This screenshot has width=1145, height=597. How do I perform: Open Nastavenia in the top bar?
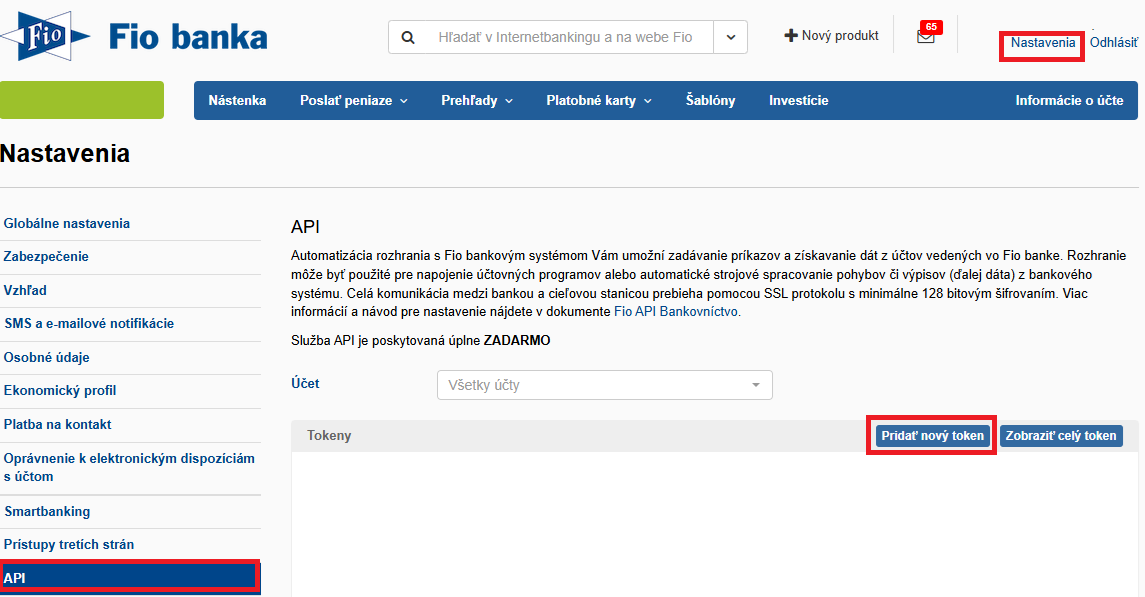1042,43
